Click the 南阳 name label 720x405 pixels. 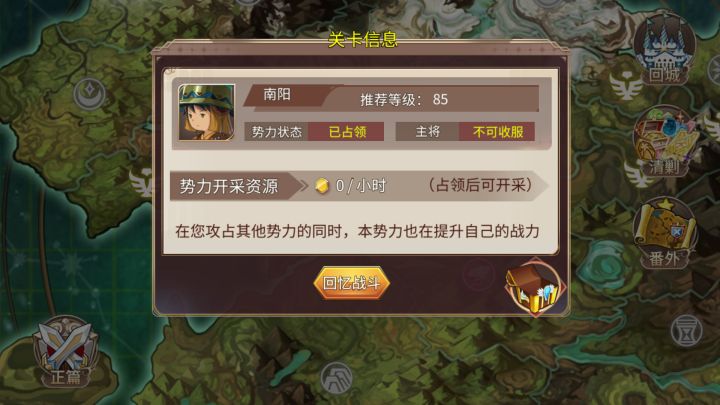[x=277, y=95]
